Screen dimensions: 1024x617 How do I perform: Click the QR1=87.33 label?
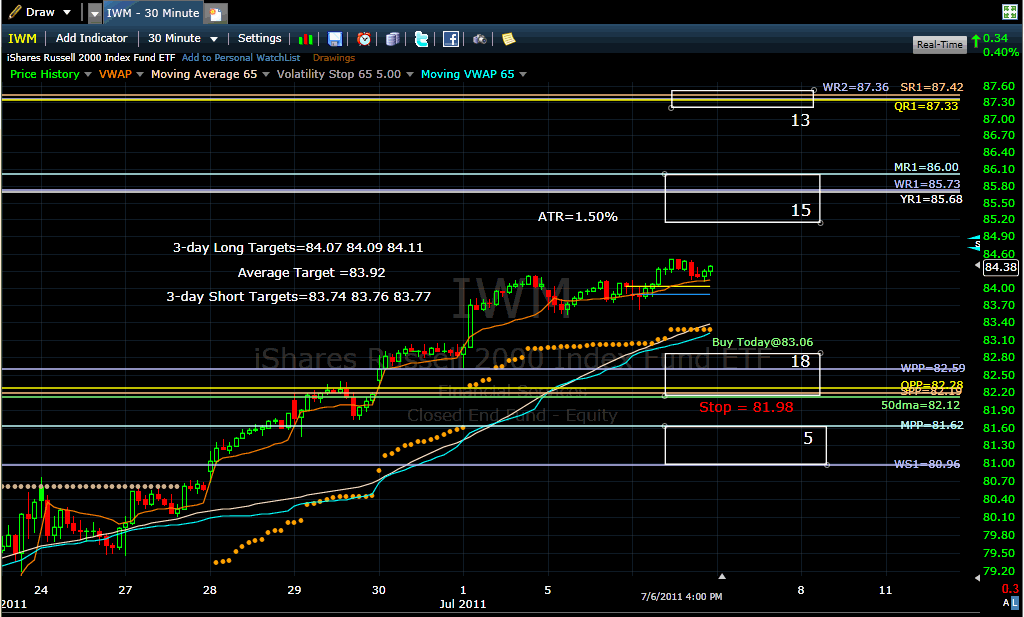tap(926, 106)
